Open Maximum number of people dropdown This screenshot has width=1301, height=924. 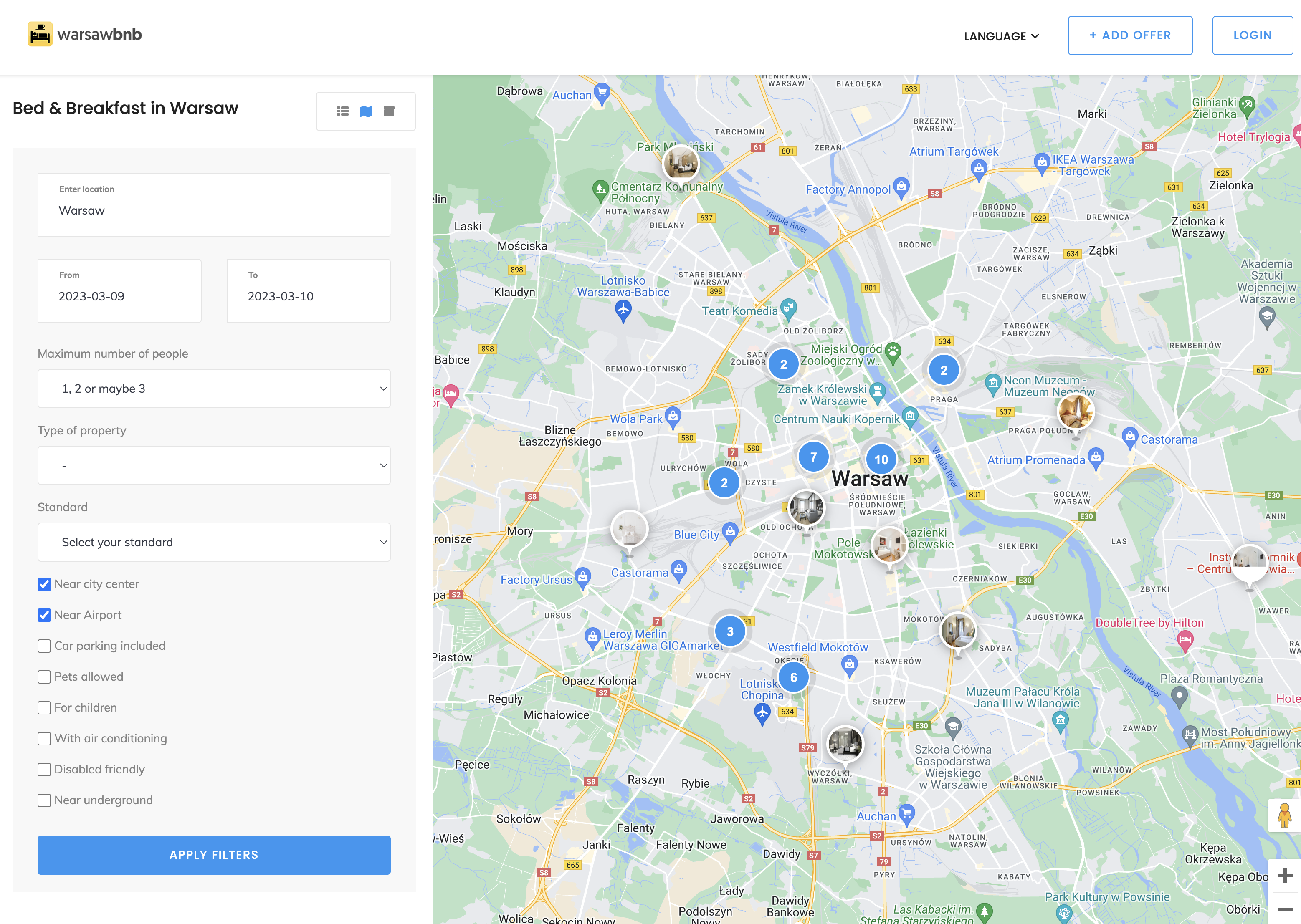coord(214,389)
